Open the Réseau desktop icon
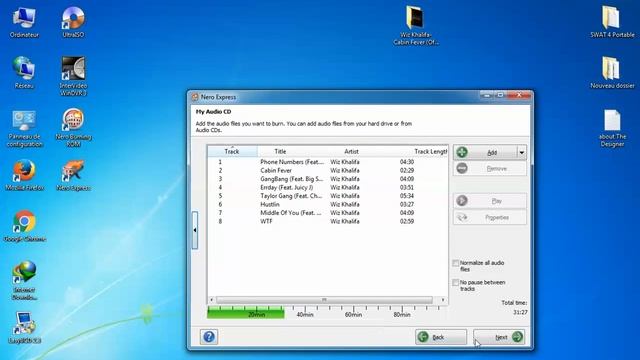The width and height of the screenshot is (640, 360). click(x=24, y=73)
